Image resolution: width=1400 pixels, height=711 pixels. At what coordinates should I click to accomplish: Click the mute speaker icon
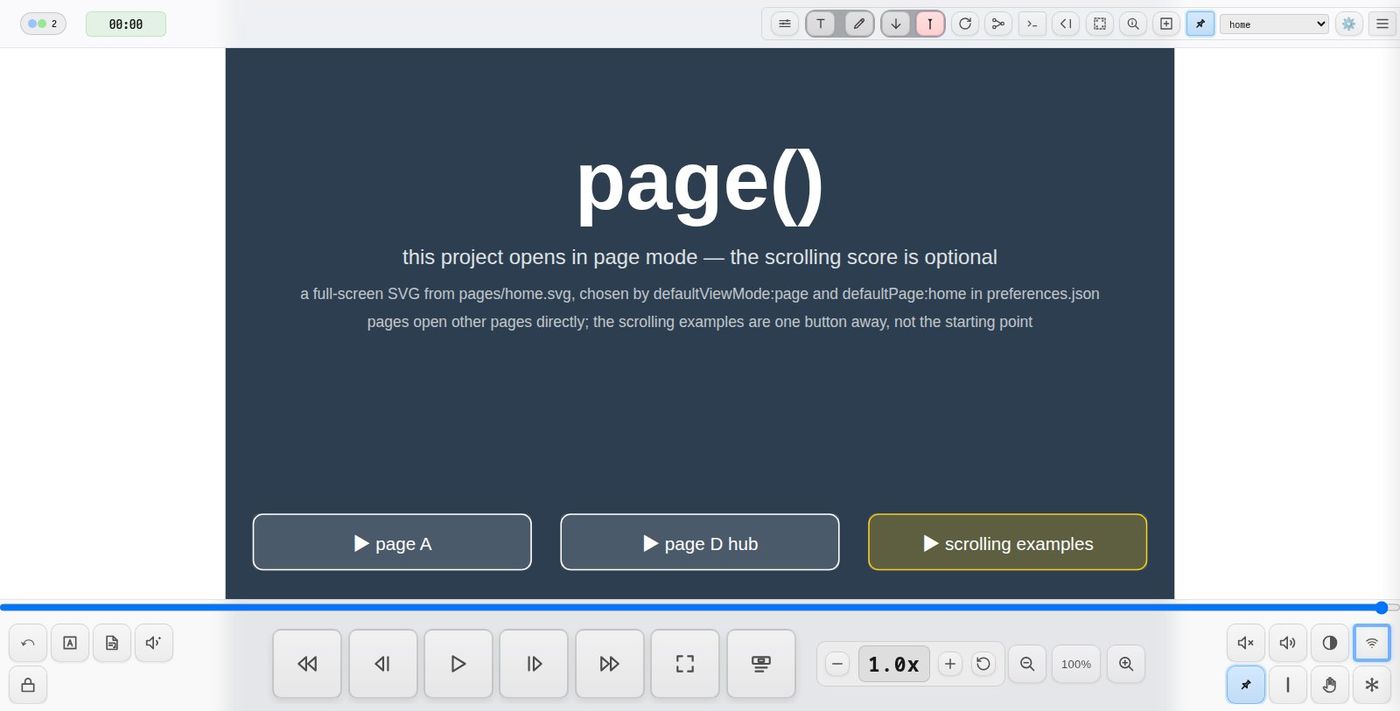(1246, 643)
